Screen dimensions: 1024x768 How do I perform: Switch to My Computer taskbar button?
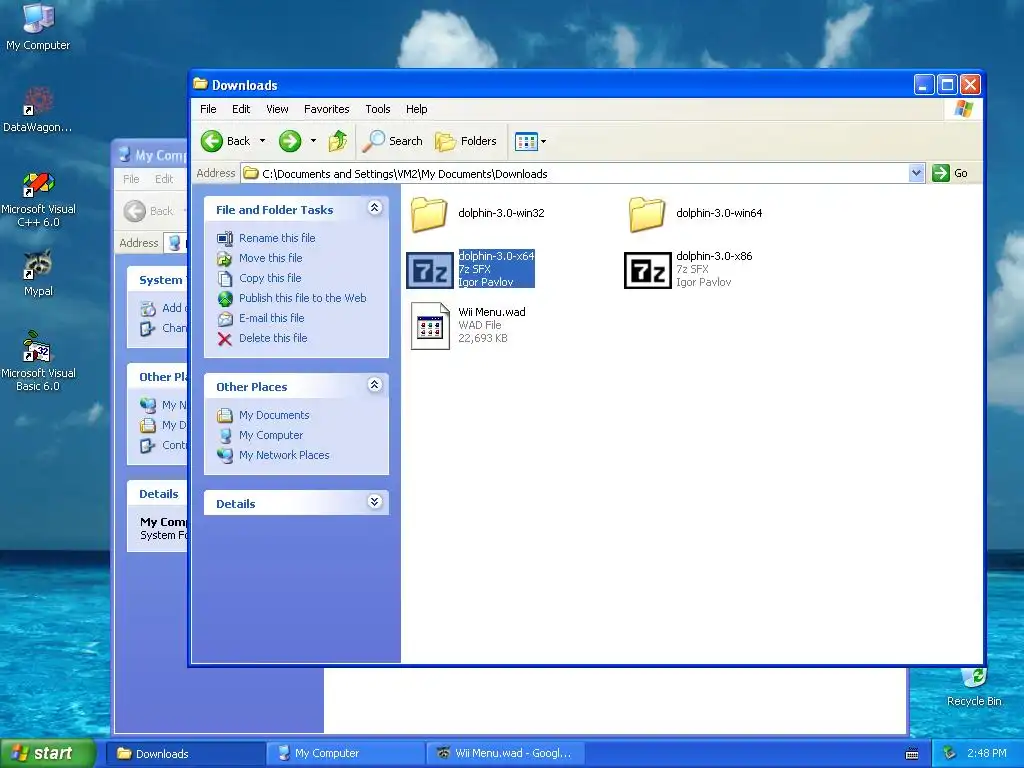[345, 754]
